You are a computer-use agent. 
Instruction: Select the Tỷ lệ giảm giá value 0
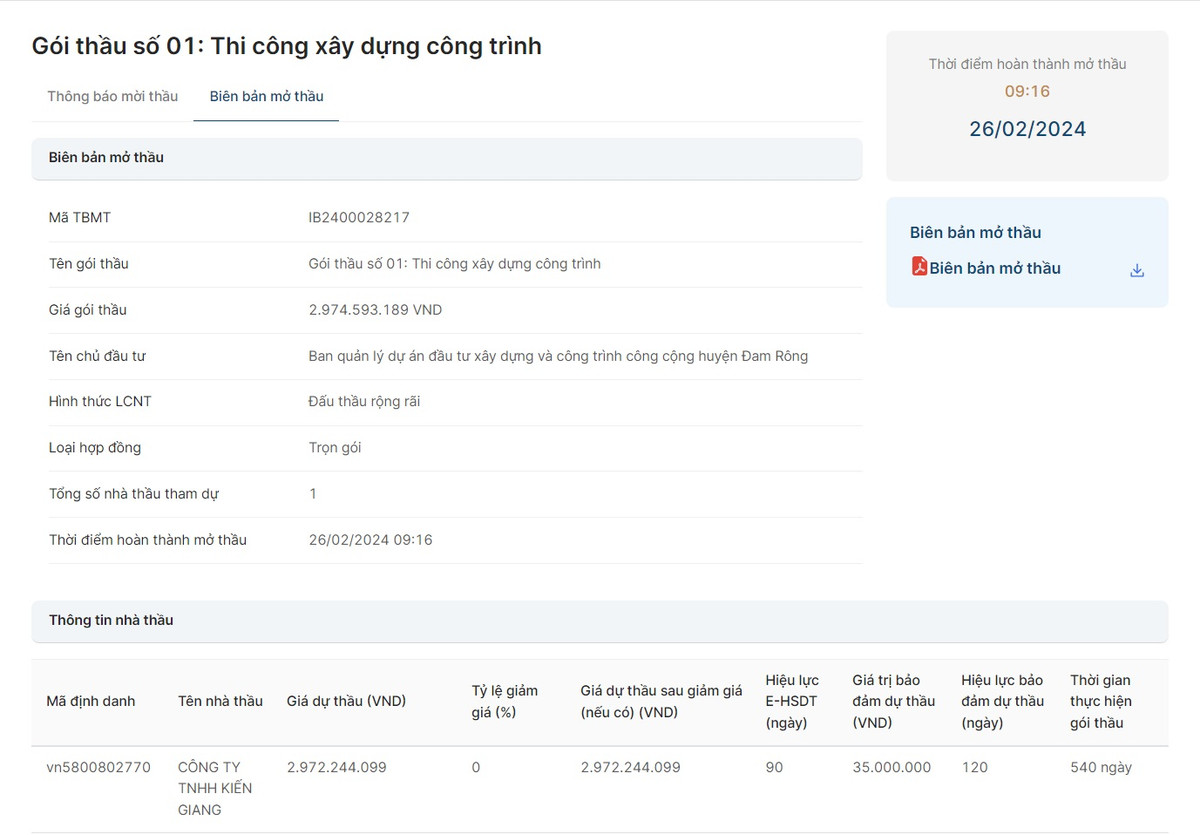click(475, 767)
